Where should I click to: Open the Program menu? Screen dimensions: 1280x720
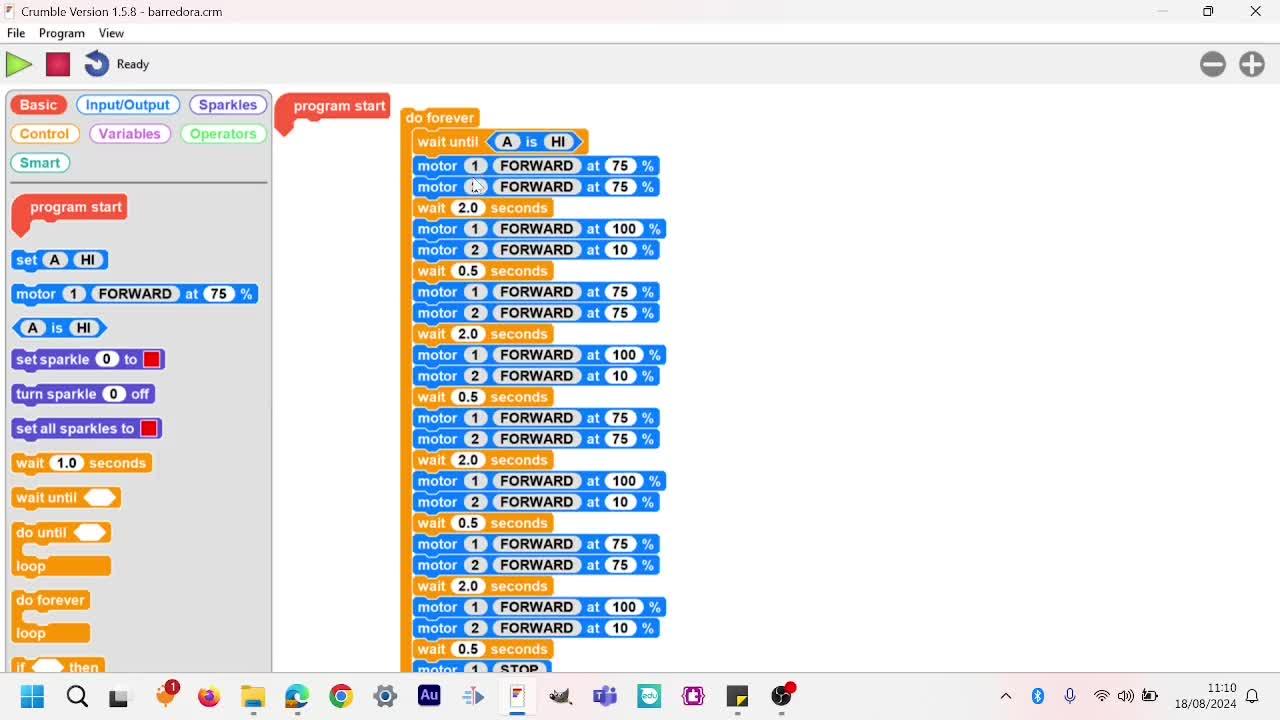tap(62, 33)
